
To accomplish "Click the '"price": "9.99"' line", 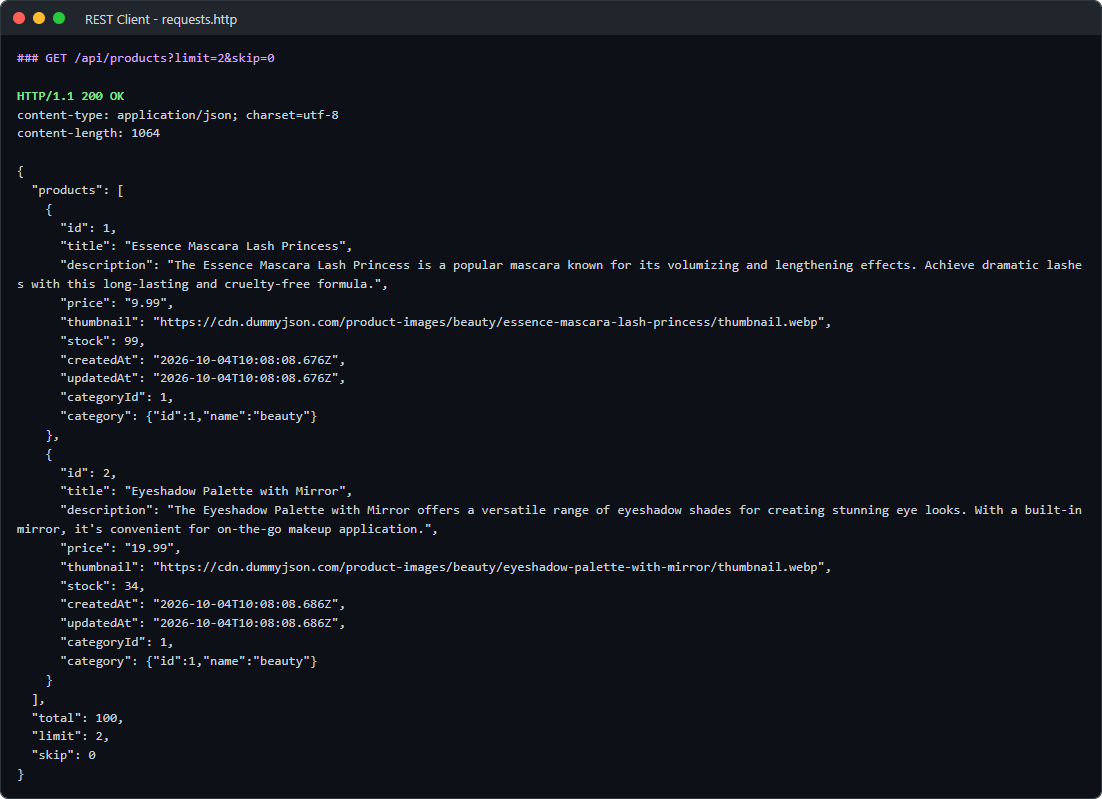I will pos(117,304).
